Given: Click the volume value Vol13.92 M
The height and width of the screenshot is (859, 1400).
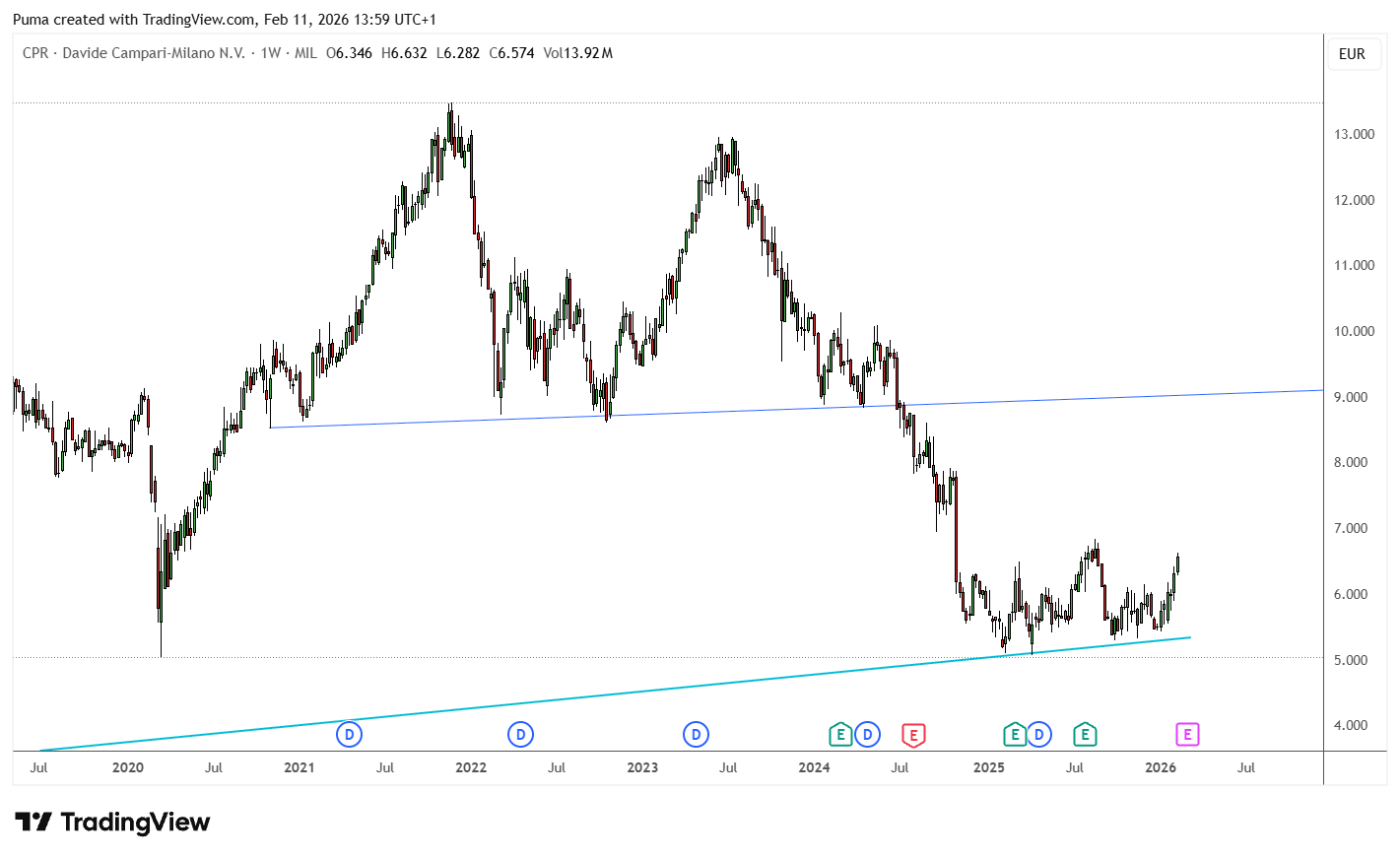Looking at the screenshot, I should (x=578, y=53).
